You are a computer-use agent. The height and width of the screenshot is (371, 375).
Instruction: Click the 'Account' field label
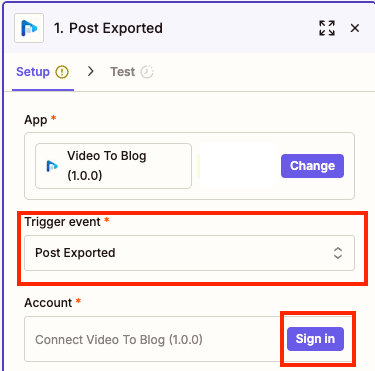pos(48,303)
